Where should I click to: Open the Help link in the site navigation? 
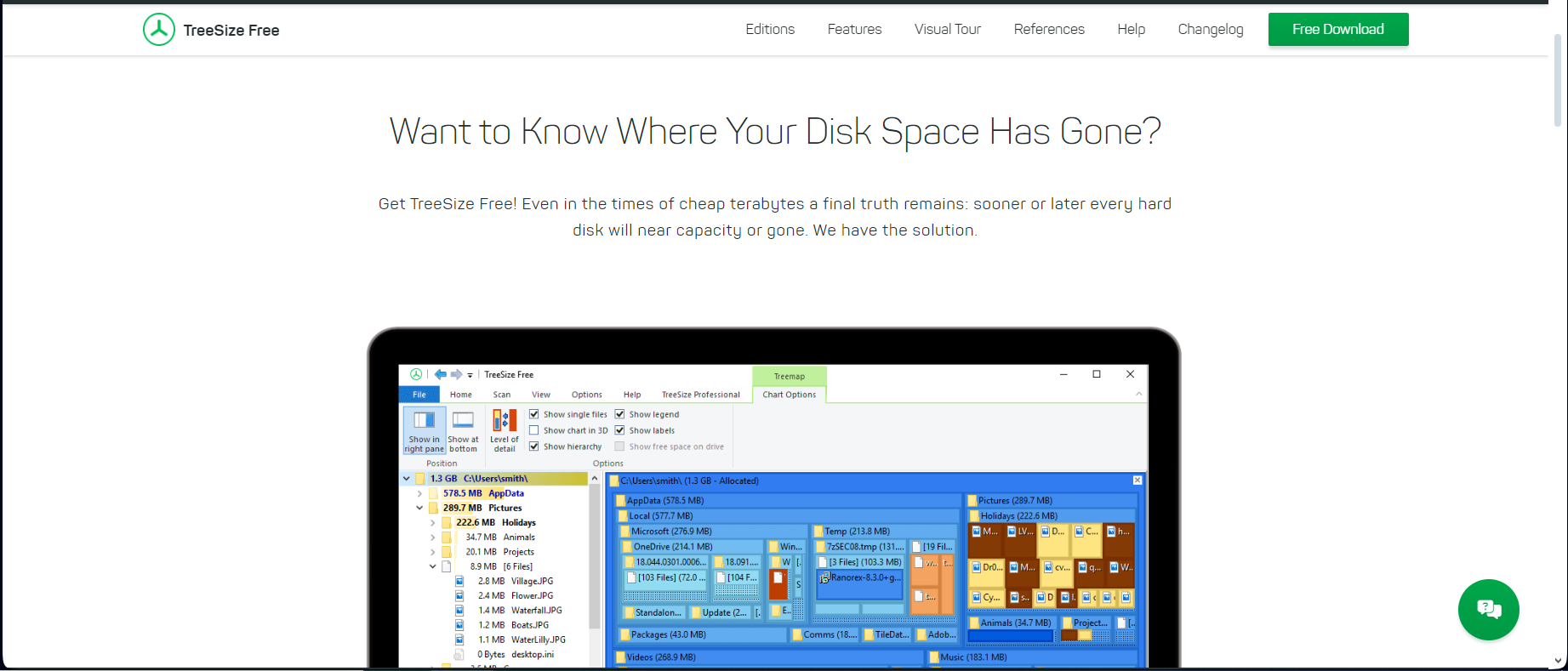click(x=1132, y=29)
